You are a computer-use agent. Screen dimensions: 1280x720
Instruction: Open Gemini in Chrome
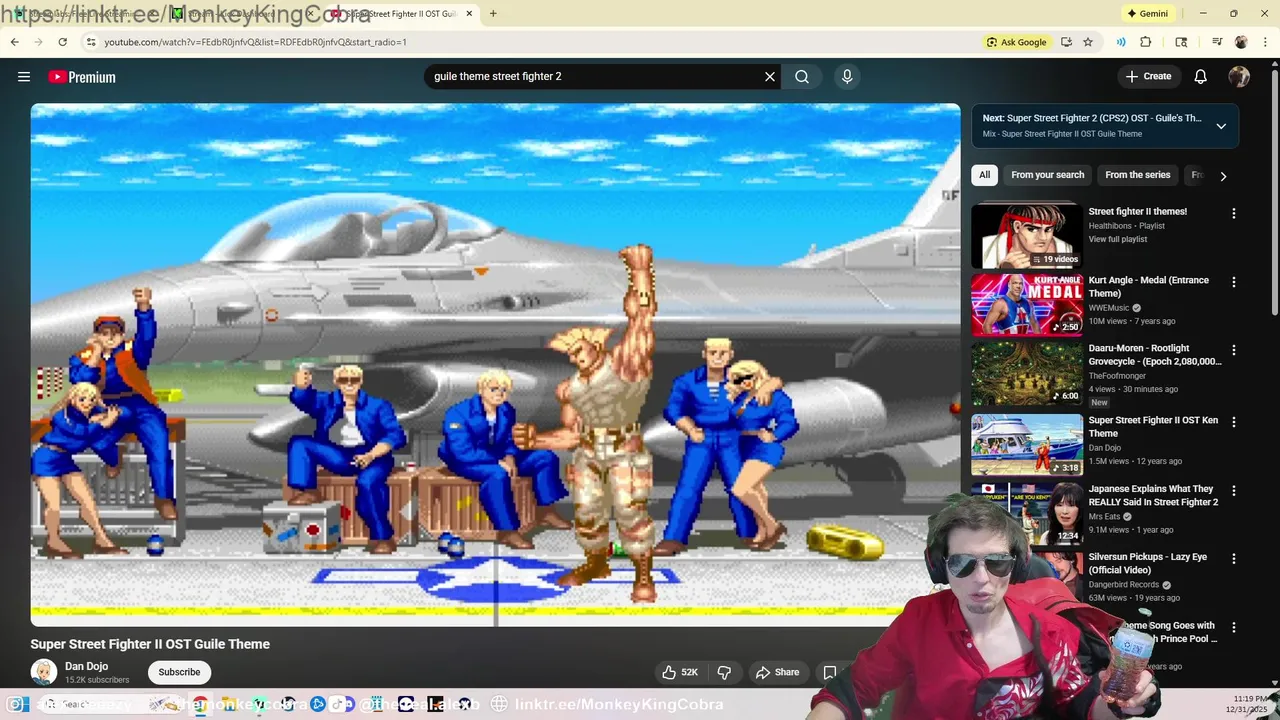(1147, 14)
